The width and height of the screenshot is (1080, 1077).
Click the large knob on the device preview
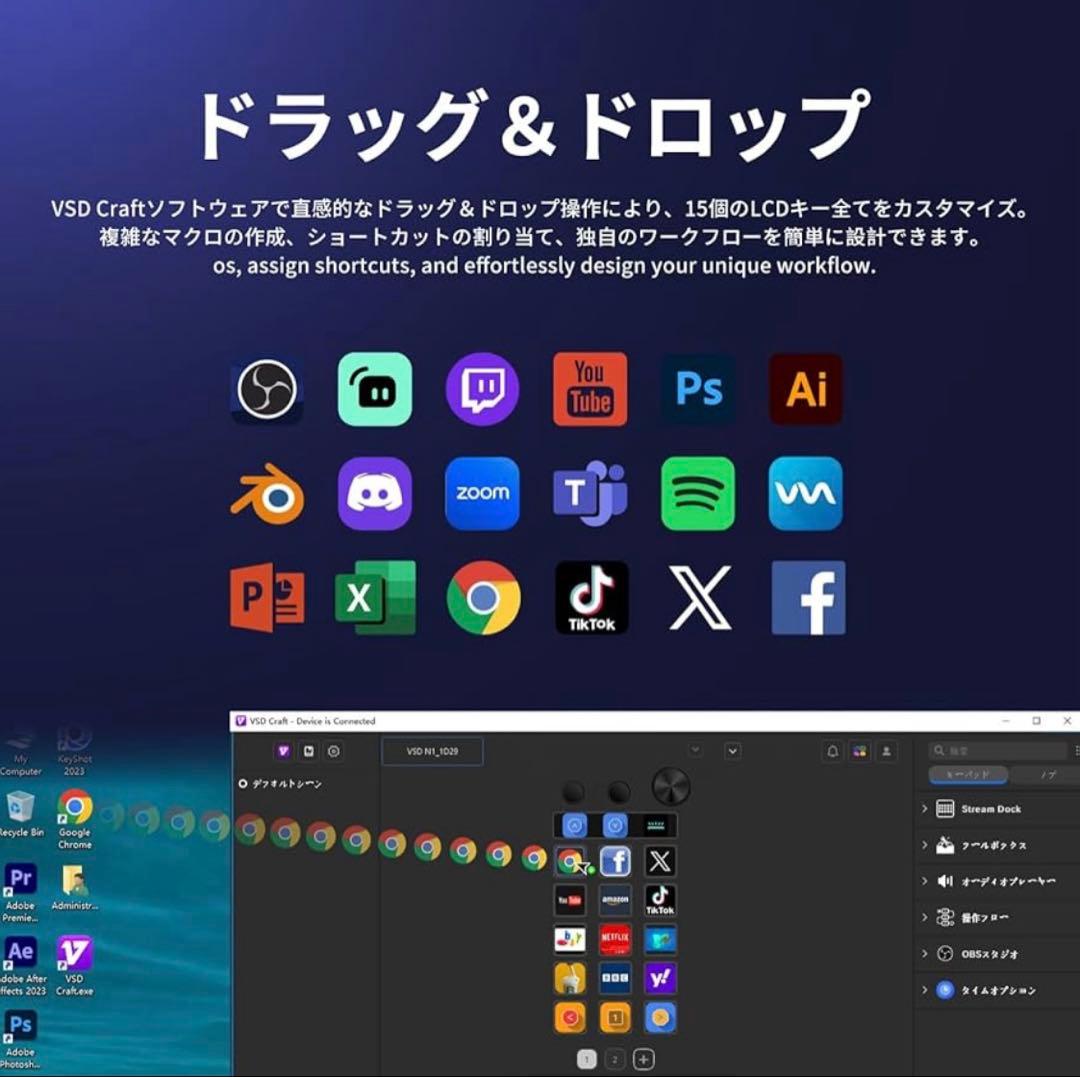click(x=671, y=786)
